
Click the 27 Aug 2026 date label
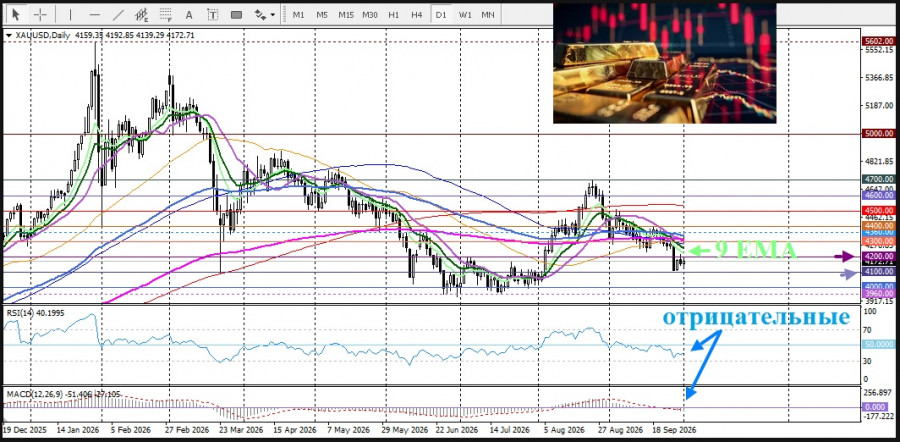click(618, 429)
